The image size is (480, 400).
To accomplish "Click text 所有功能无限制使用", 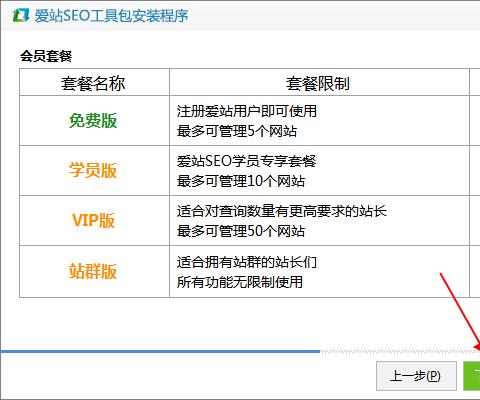I will pyautogui.click(x=240, y=282).
